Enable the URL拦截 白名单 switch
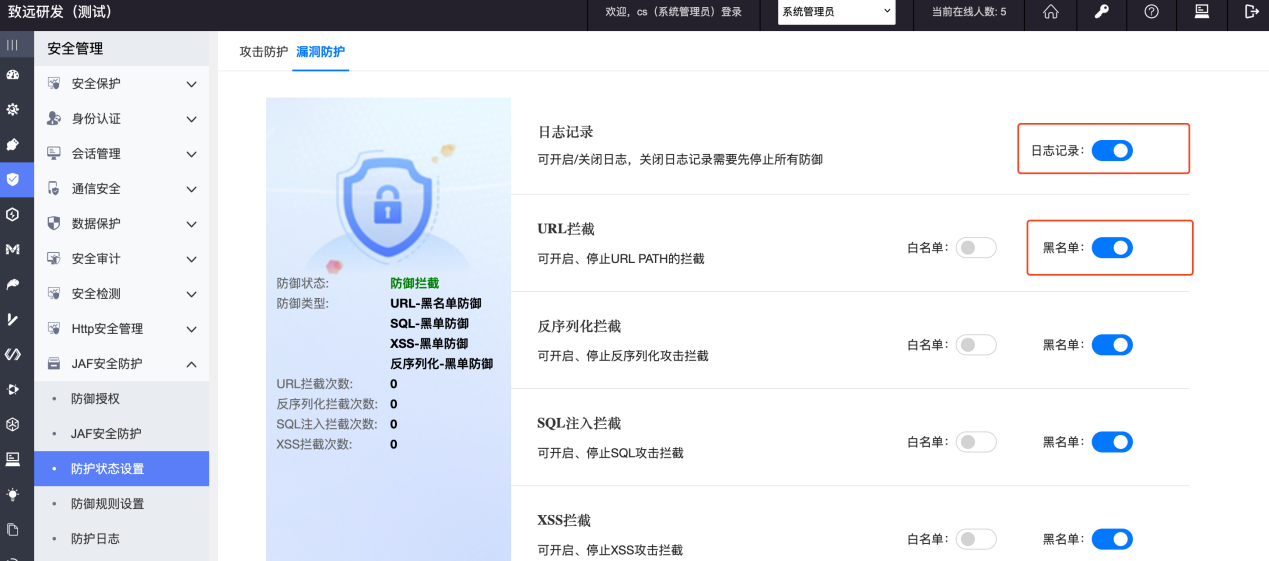Viewport: 1269px width, 561px height. coord(976,247)
